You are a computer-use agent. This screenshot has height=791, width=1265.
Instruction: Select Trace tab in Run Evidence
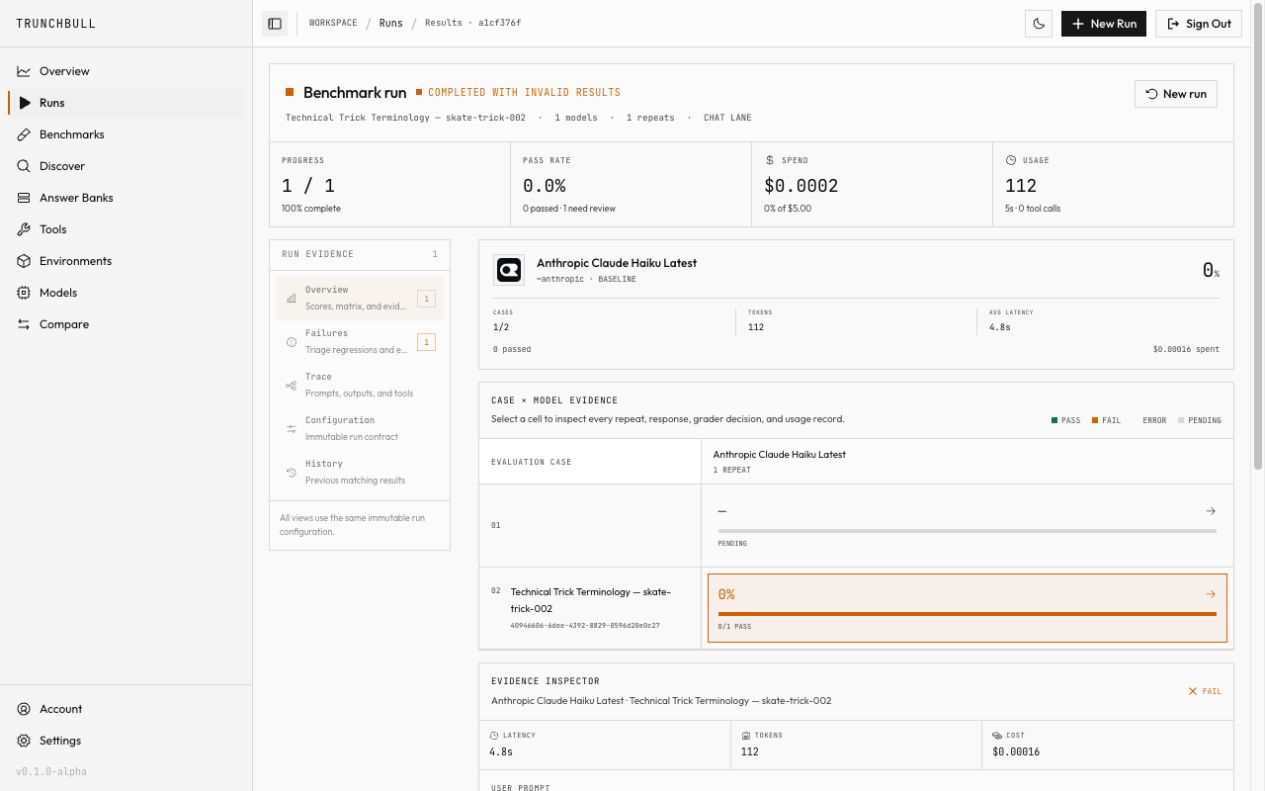[359, 385]
